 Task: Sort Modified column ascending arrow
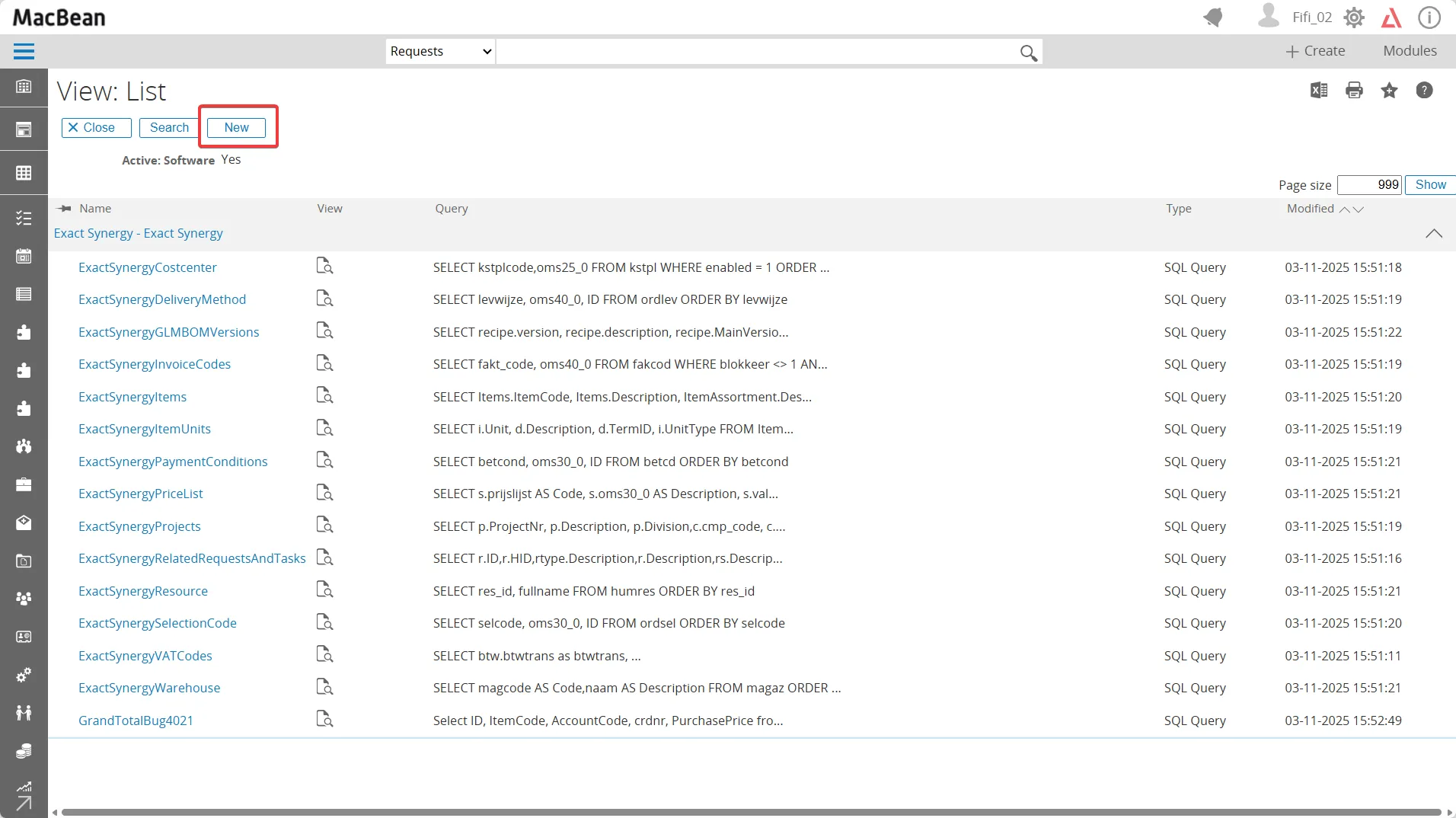tap(1345, 209)
